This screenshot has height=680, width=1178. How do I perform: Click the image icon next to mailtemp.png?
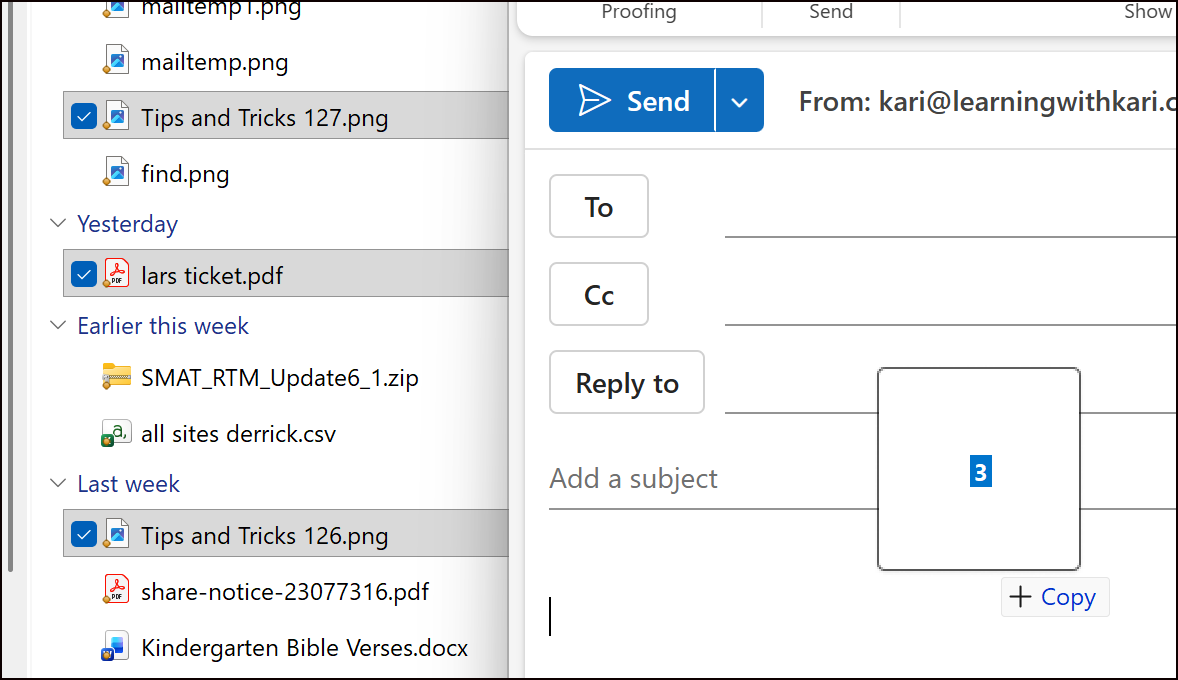pyautogui.click(x=117, y=61)
